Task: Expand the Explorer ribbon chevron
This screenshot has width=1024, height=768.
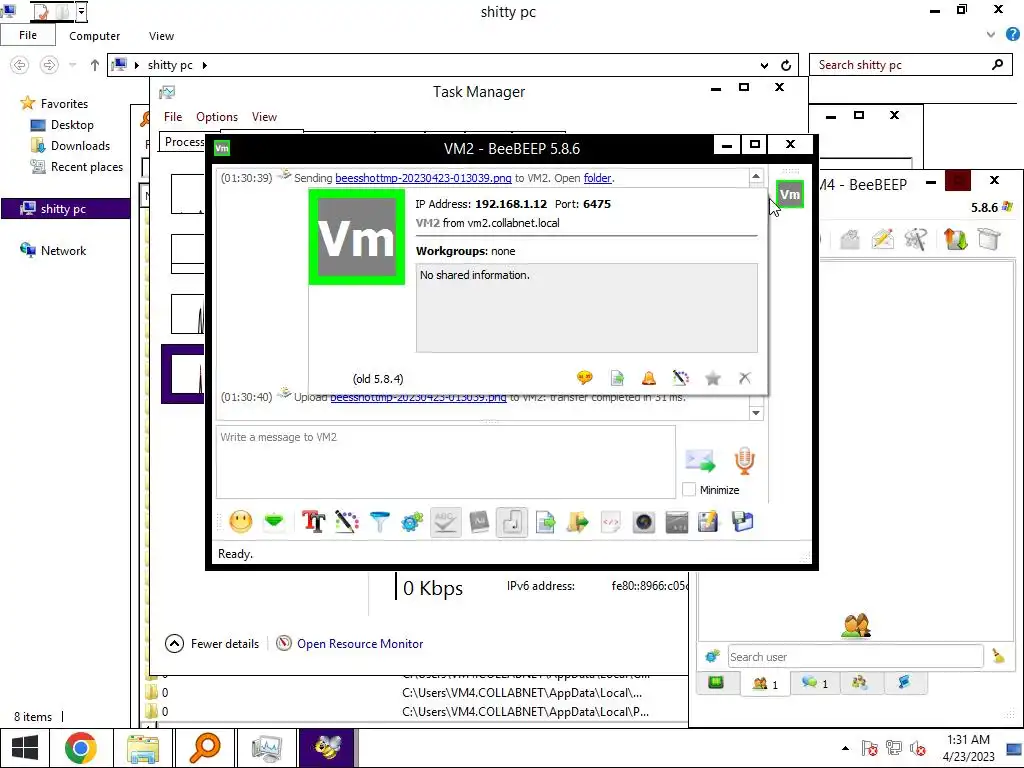Action: pos(991,35)
